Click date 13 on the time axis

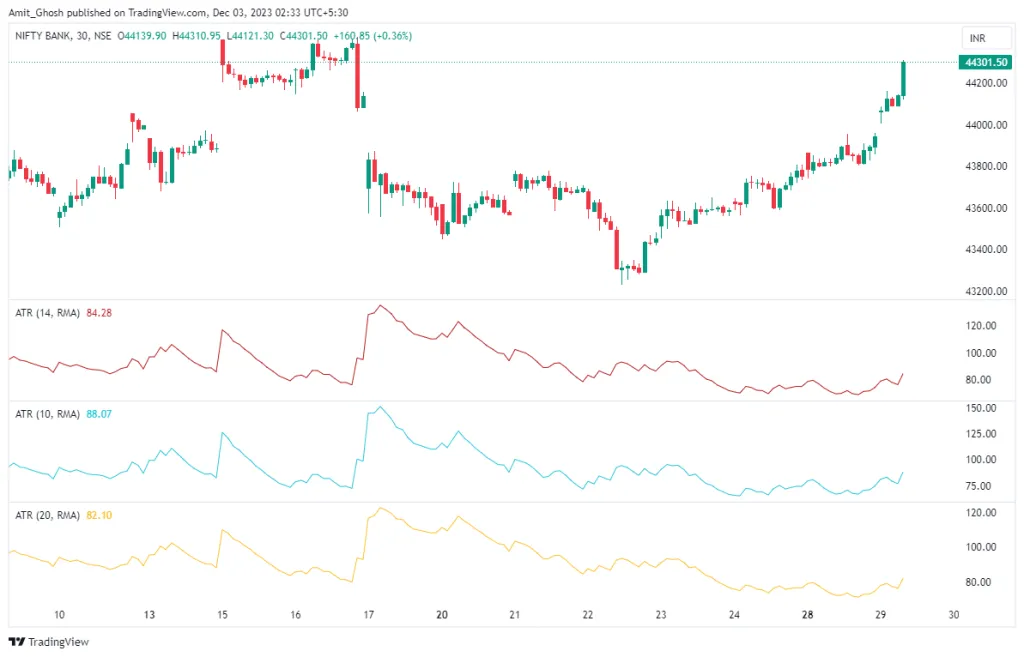click(x=149, y=615)
